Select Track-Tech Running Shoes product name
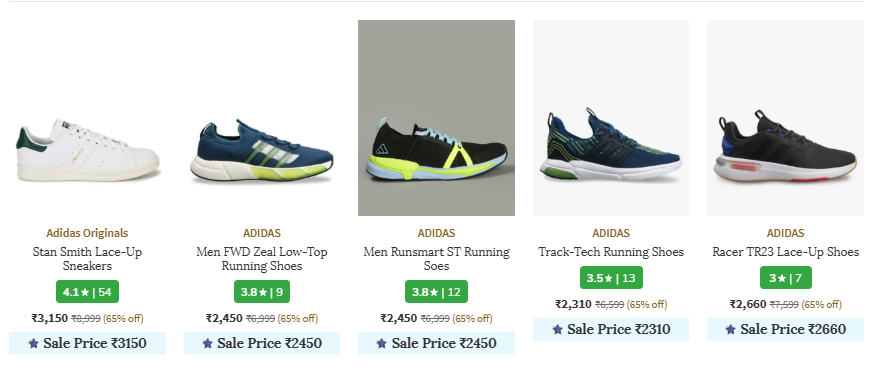The height and width of the screenshot is (378, 880). coord(611,252)
